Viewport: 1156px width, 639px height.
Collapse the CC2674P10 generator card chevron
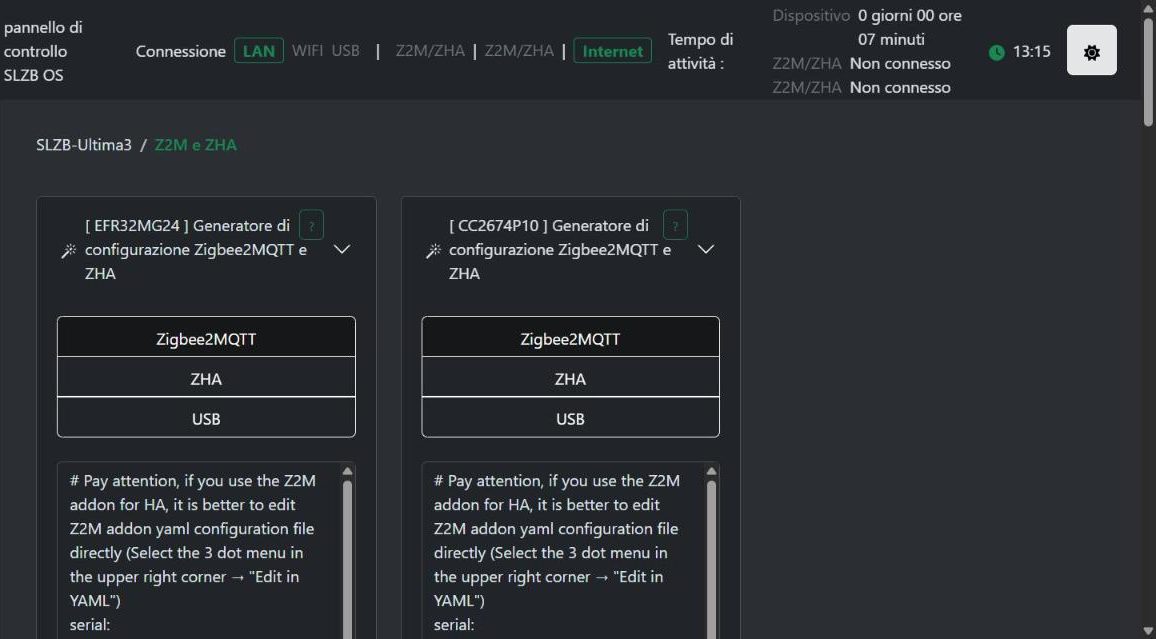(x=706, y=249)
